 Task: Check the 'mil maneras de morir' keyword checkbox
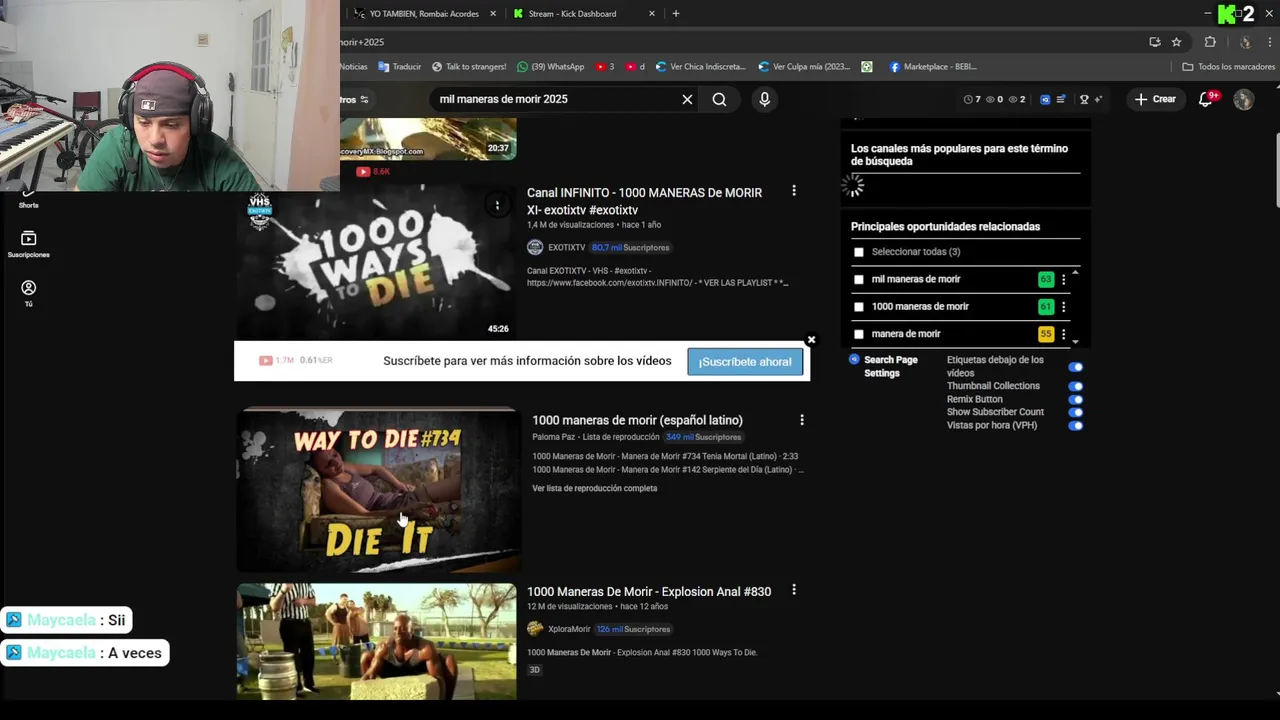coord(858,279)
